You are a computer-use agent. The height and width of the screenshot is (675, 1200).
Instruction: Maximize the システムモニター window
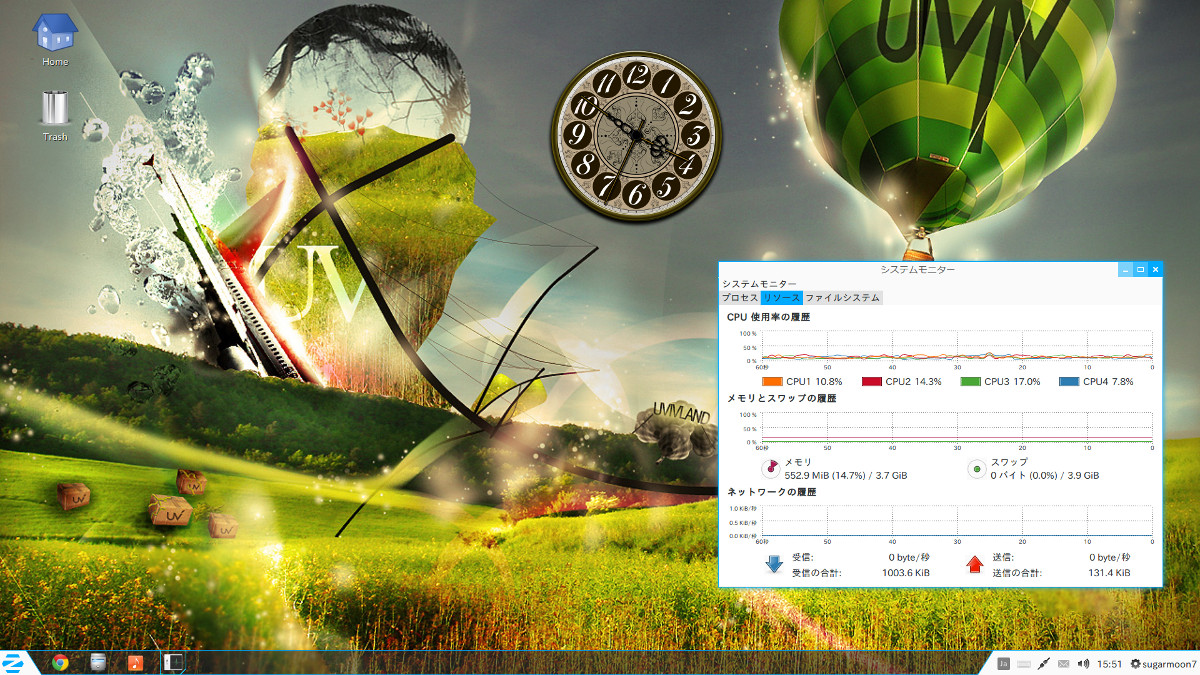tap(1141, 269)
